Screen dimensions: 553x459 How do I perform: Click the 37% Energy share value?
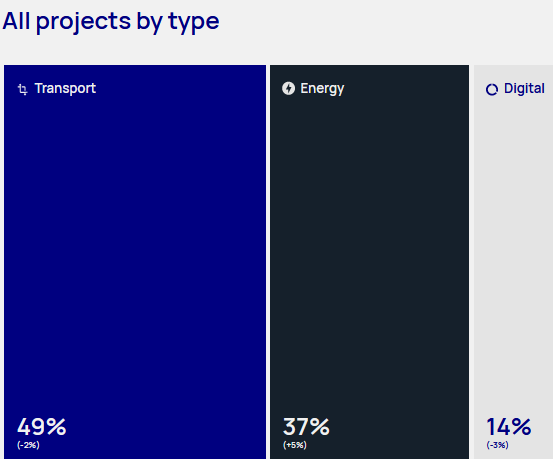306,427
